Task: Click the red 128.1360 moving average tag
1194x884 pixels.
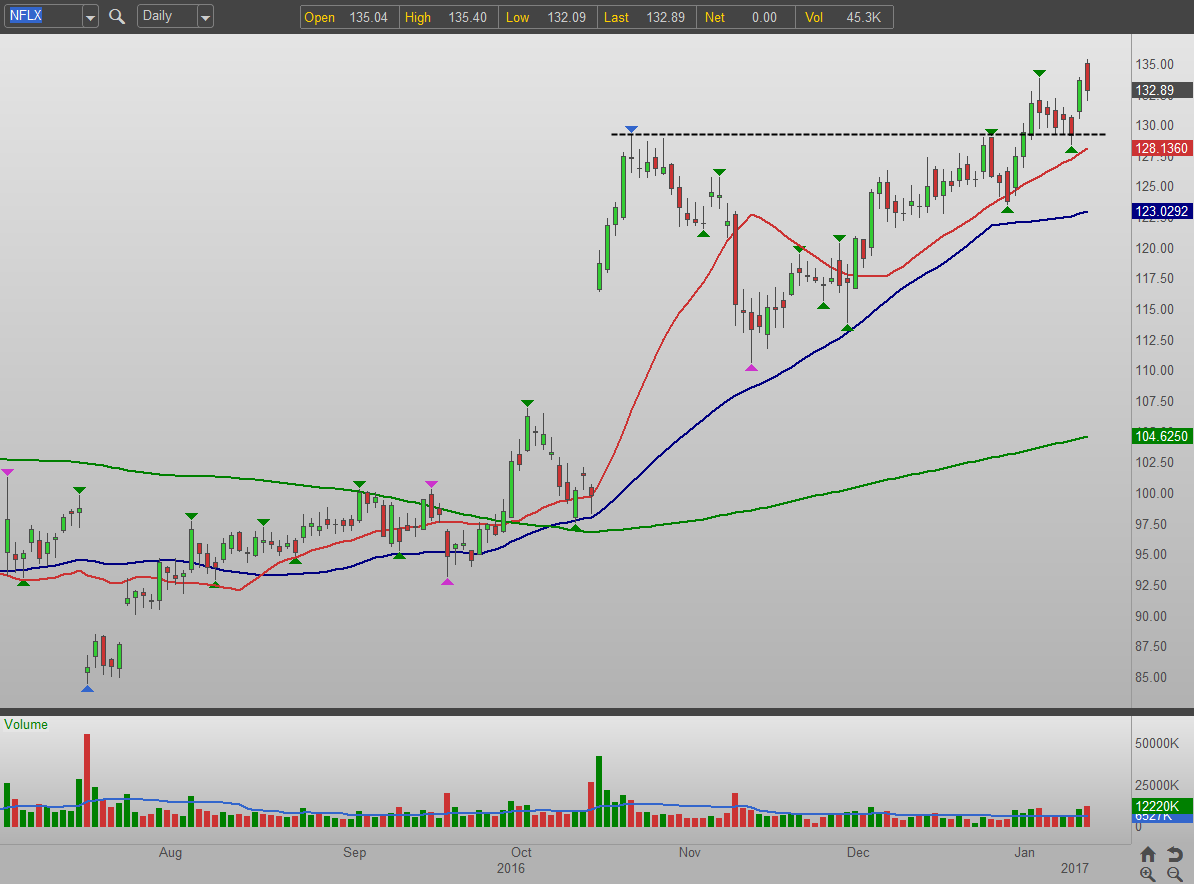Action: pos(1161,148)
